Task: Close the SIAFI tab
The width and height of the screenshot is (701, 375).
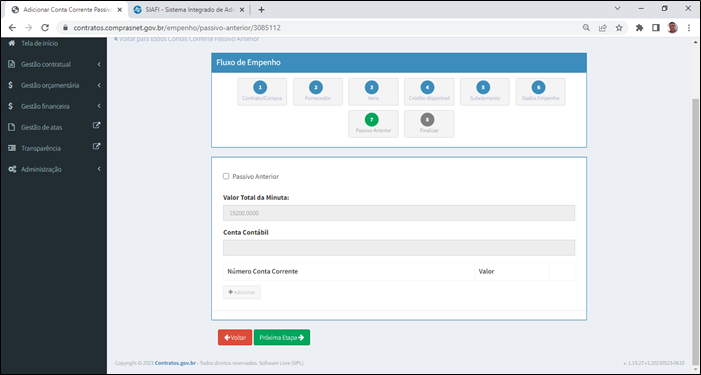Action: point(242,9)
